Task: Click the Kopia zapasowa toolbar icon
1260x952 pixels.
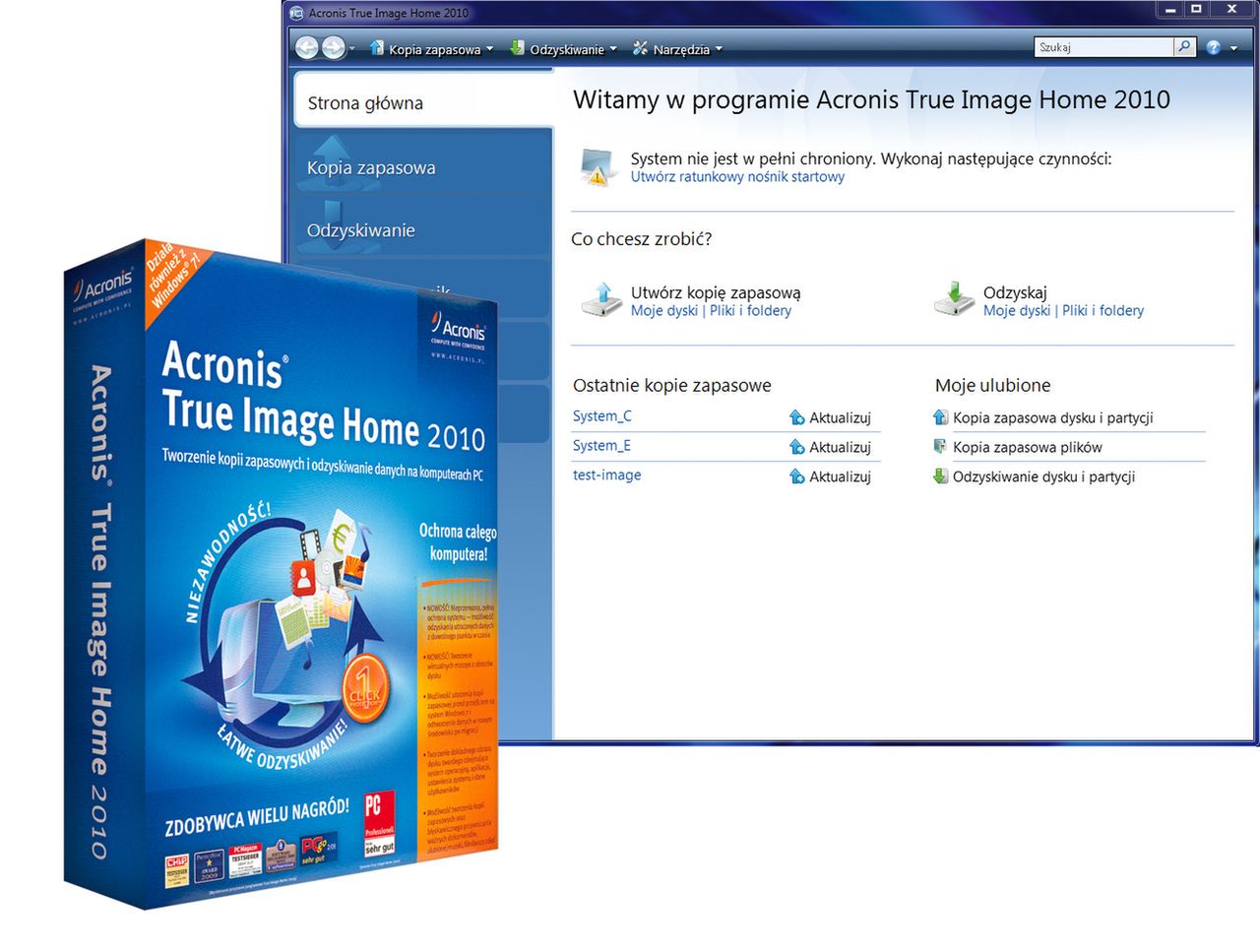Action: [376, 48]
